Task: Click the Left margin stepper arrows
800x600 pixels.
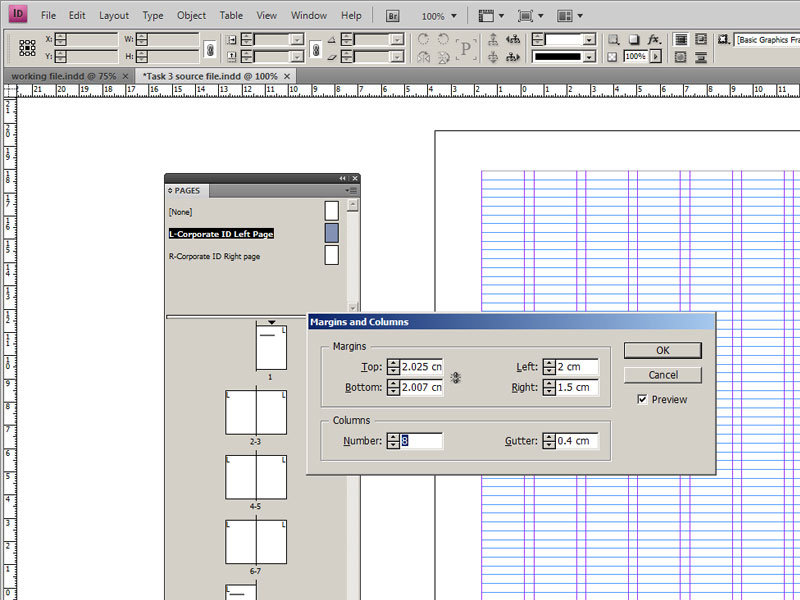Action: point(549,367)
